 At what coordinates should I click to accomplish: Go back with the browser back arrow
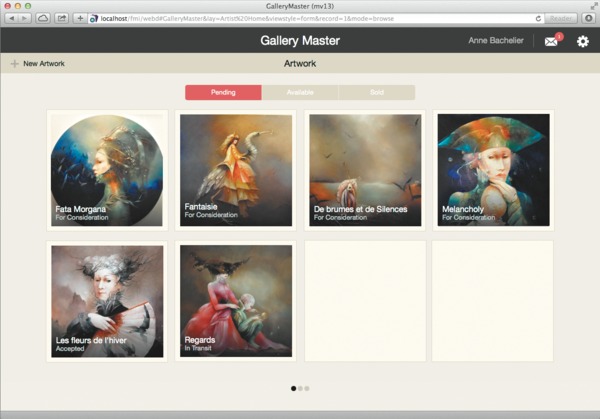11,18
